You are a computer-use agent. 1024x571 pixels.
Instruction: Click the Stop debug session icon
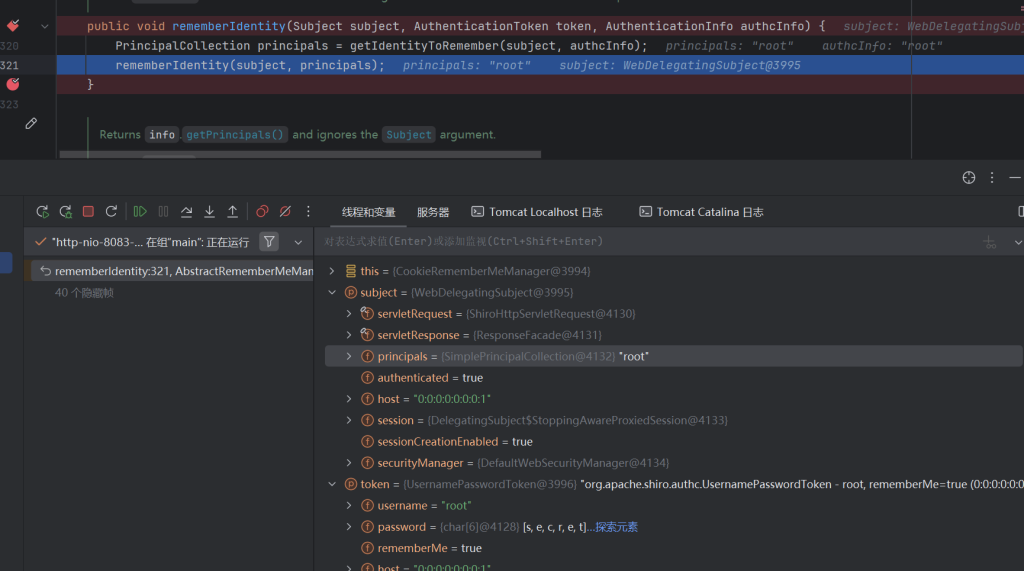pyautogui.click(x=88, y=212)
